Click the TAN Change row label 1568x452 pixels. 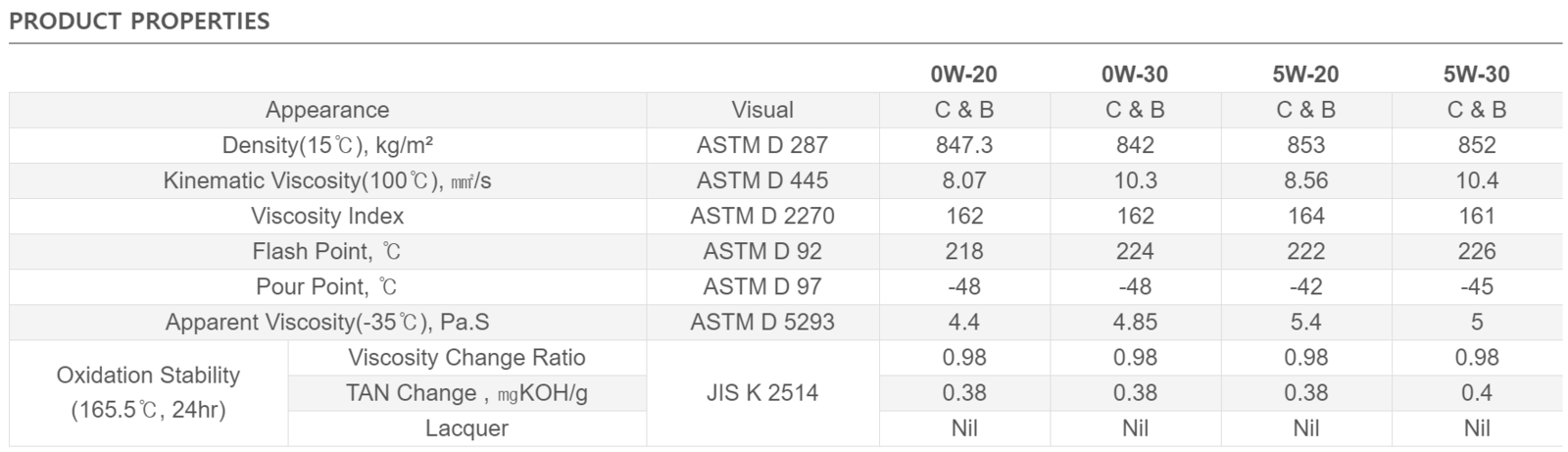click(466, 392)
